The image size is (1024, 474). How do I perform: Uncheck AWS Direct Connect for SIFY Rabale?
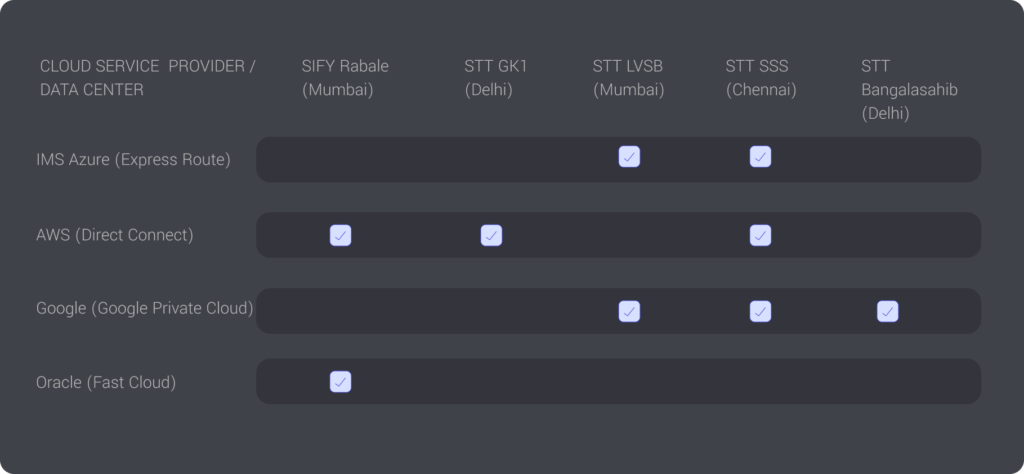pos(340,235)
